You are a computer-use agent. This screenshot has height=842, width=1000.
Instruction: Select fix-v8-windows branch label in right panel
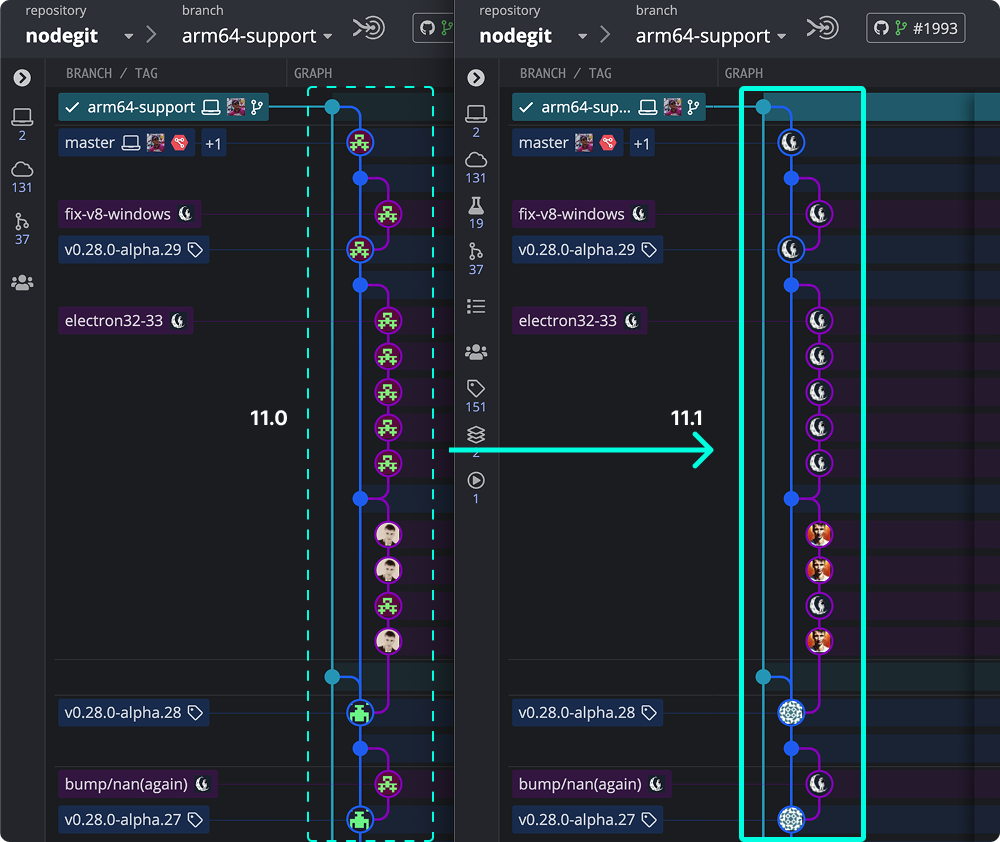coord(583,214)
